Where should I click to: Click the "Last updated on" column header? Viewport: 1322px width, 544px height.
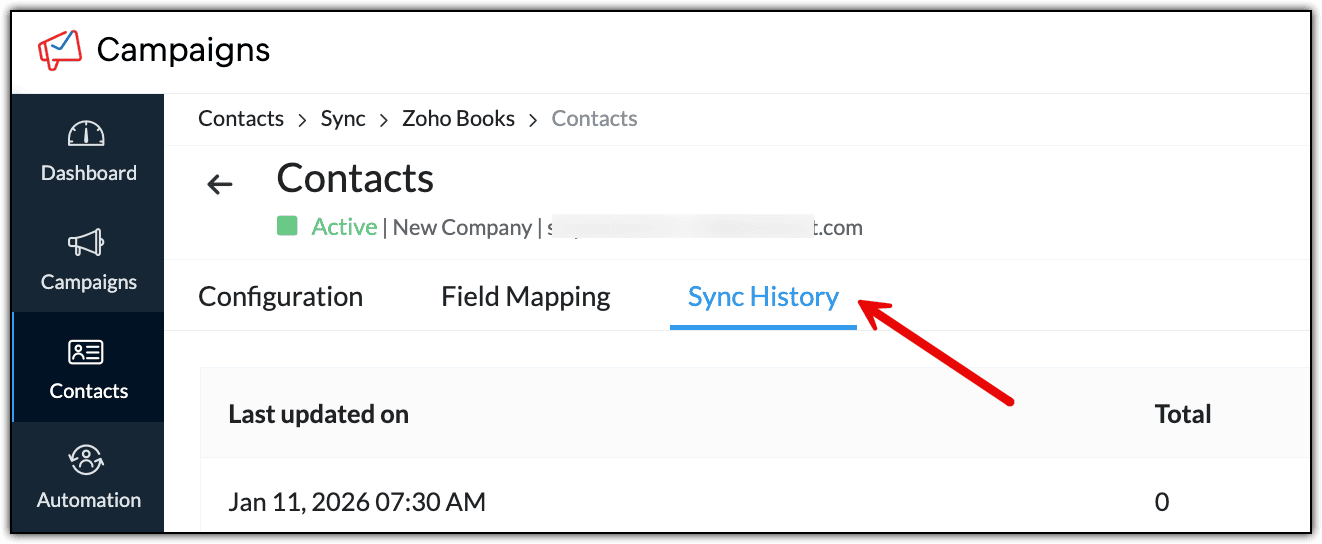point(318,414)
